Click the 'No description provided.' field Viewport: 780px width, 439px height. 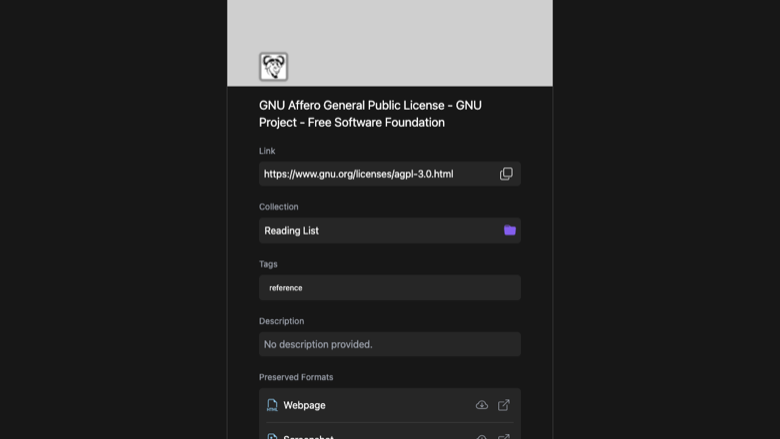(390, 344)
